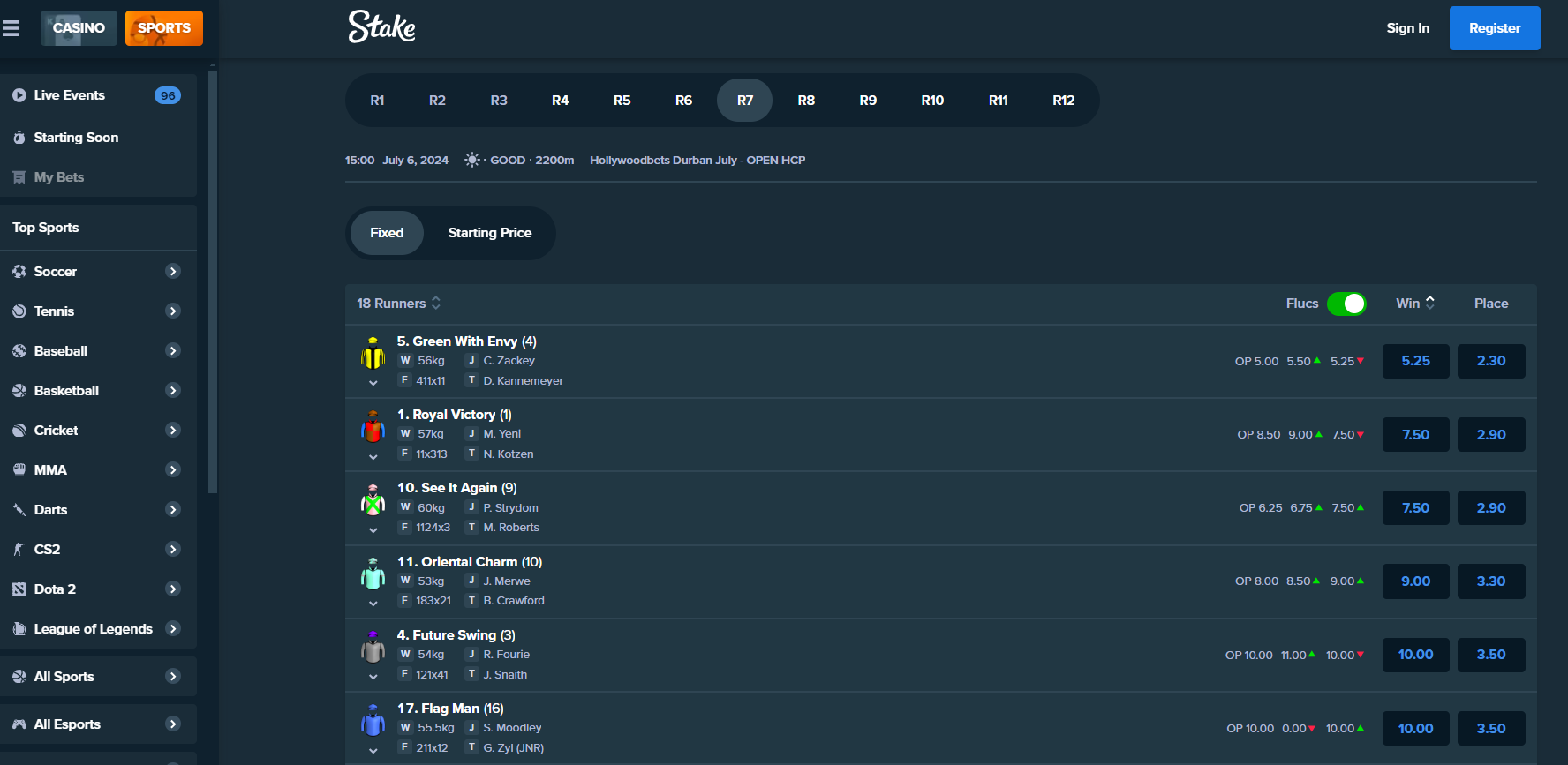Bet Flag Man place 3.50
The height and width of the screenshot is (765, 1568).
pyautogui.click(x=1491, y=729)
